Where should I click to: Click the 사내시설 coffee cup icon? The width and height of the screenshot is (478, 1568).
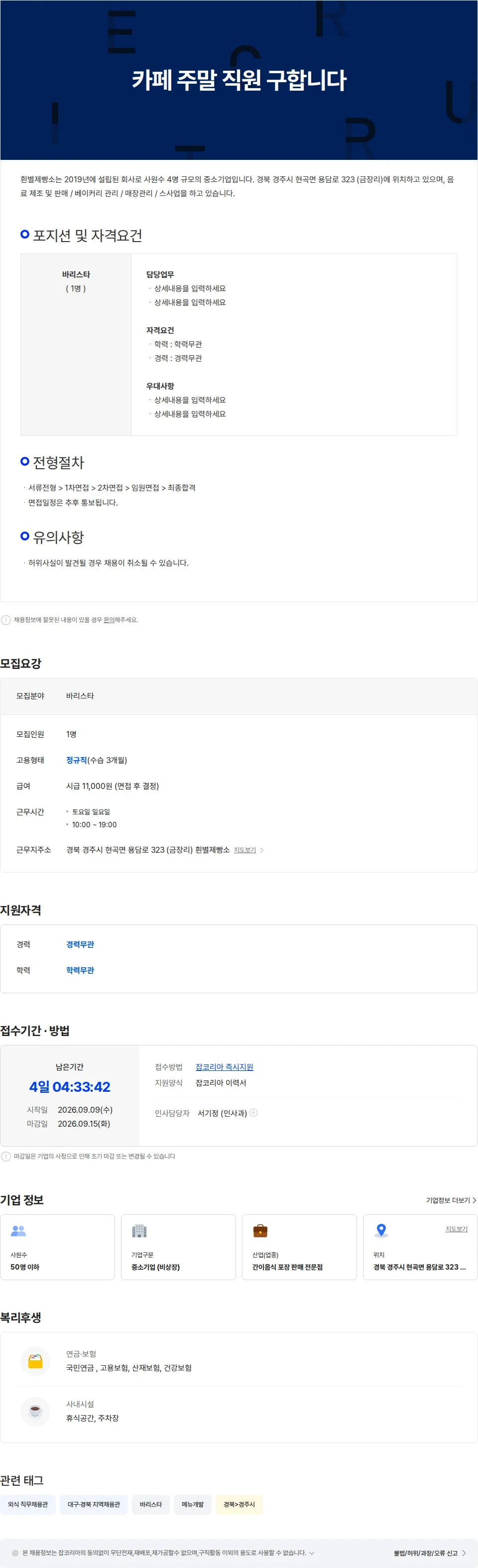point(35,1412)
